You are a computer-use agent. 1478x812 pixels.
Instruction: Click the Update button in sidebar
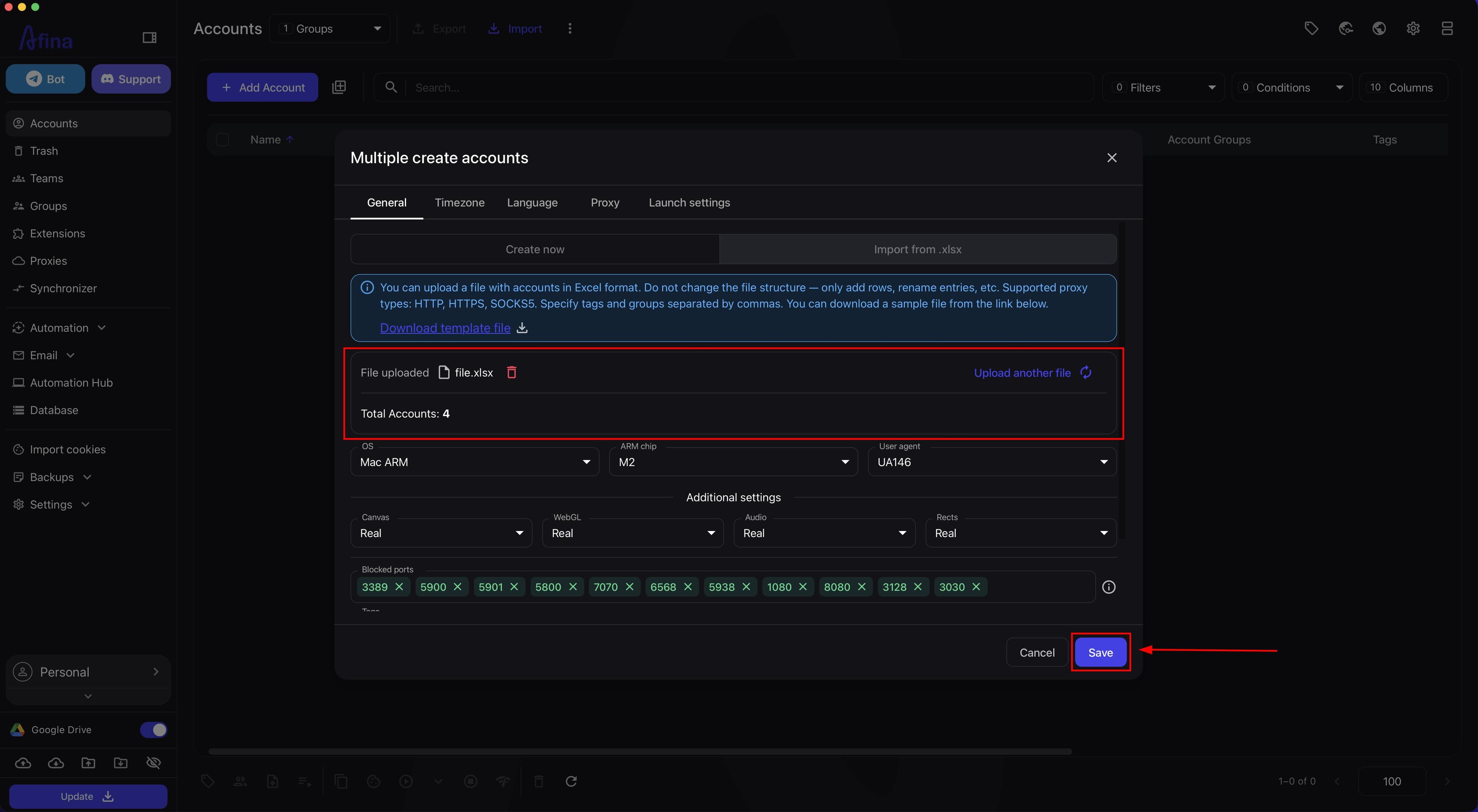[x=89, y=797]
